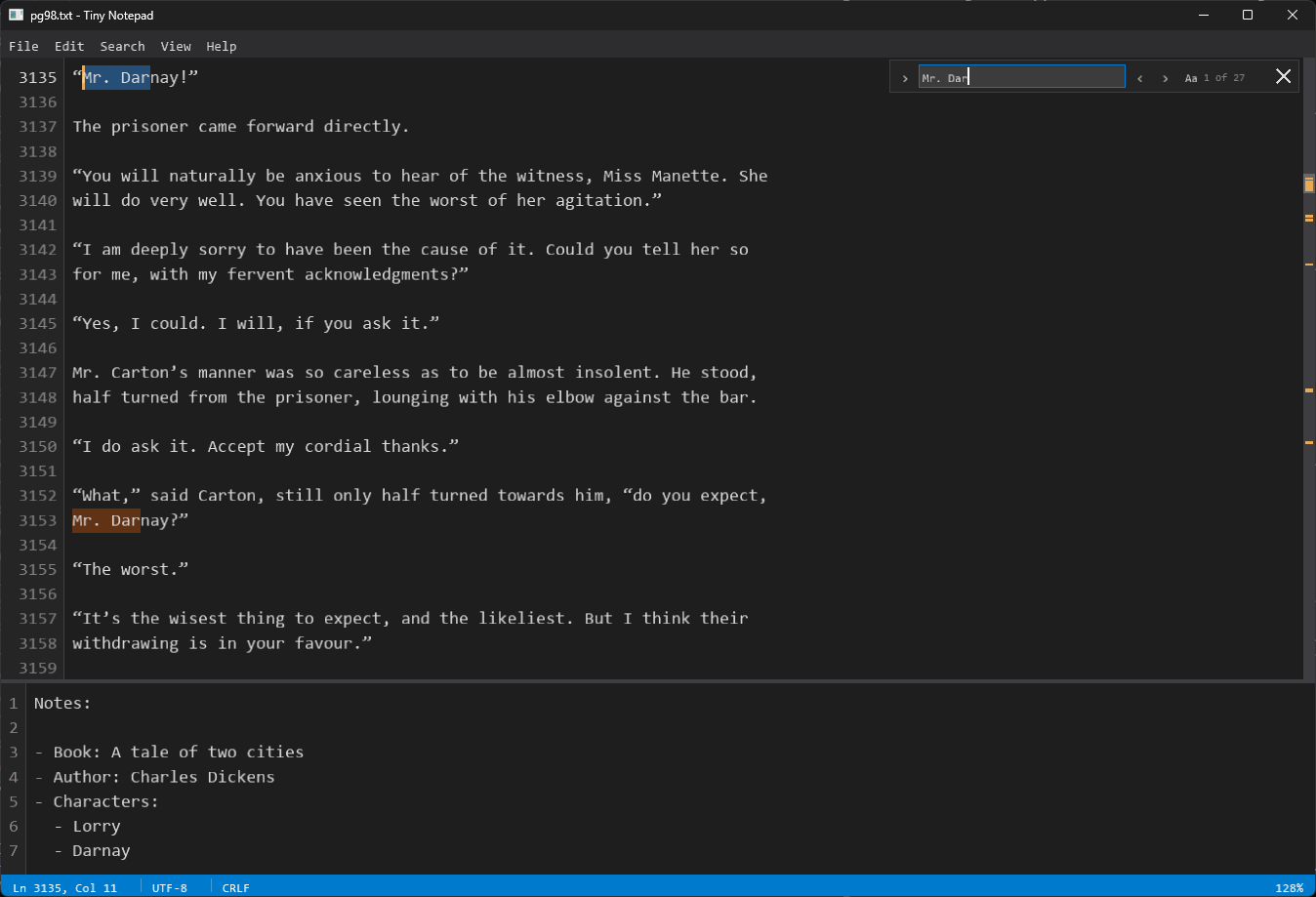Change the UTF-8 encoding in status bar
Screen dimensions: 1316x897
[x=170, y=887]
